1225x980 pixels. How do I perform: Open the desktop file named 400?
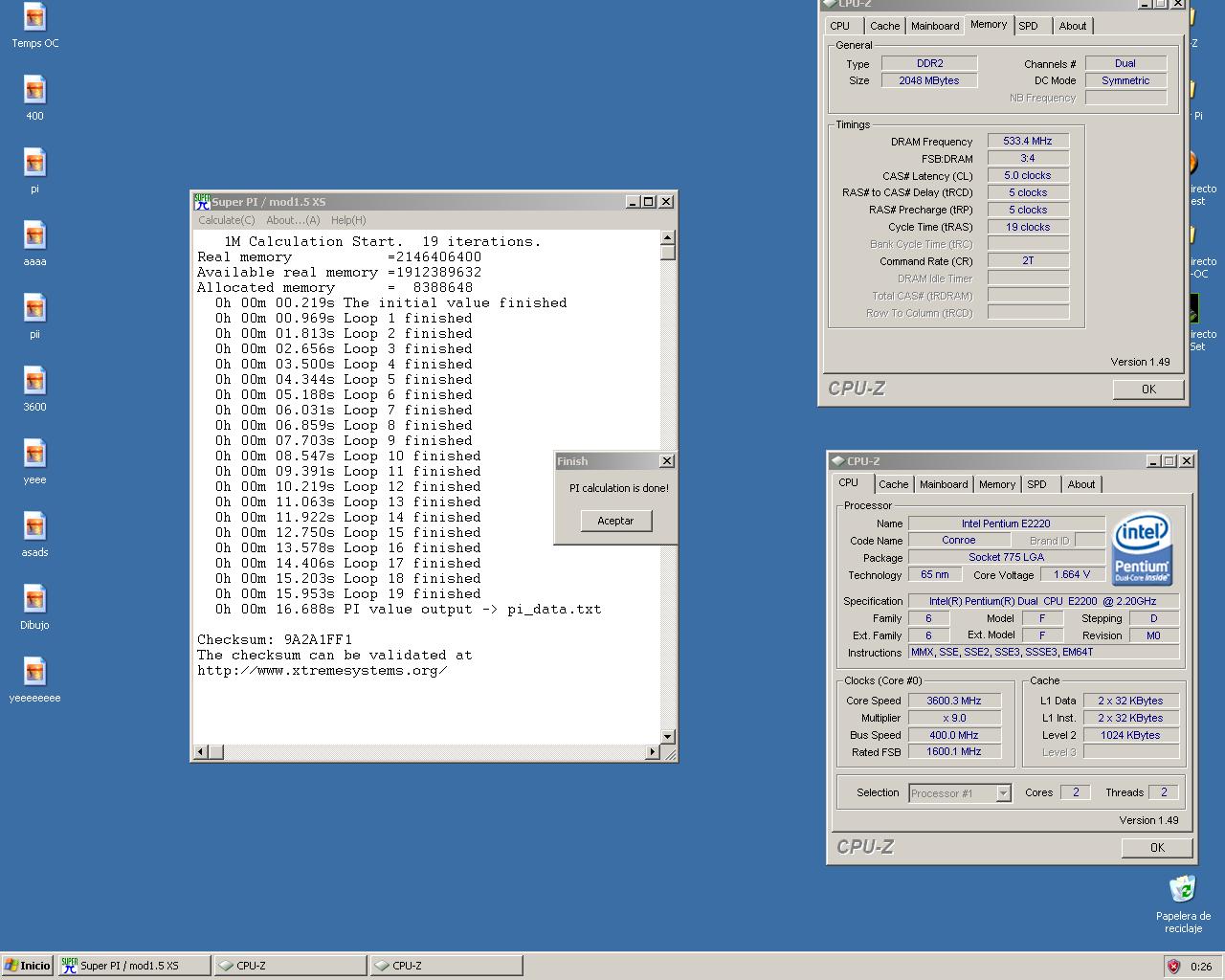click(x=34, y=98)
